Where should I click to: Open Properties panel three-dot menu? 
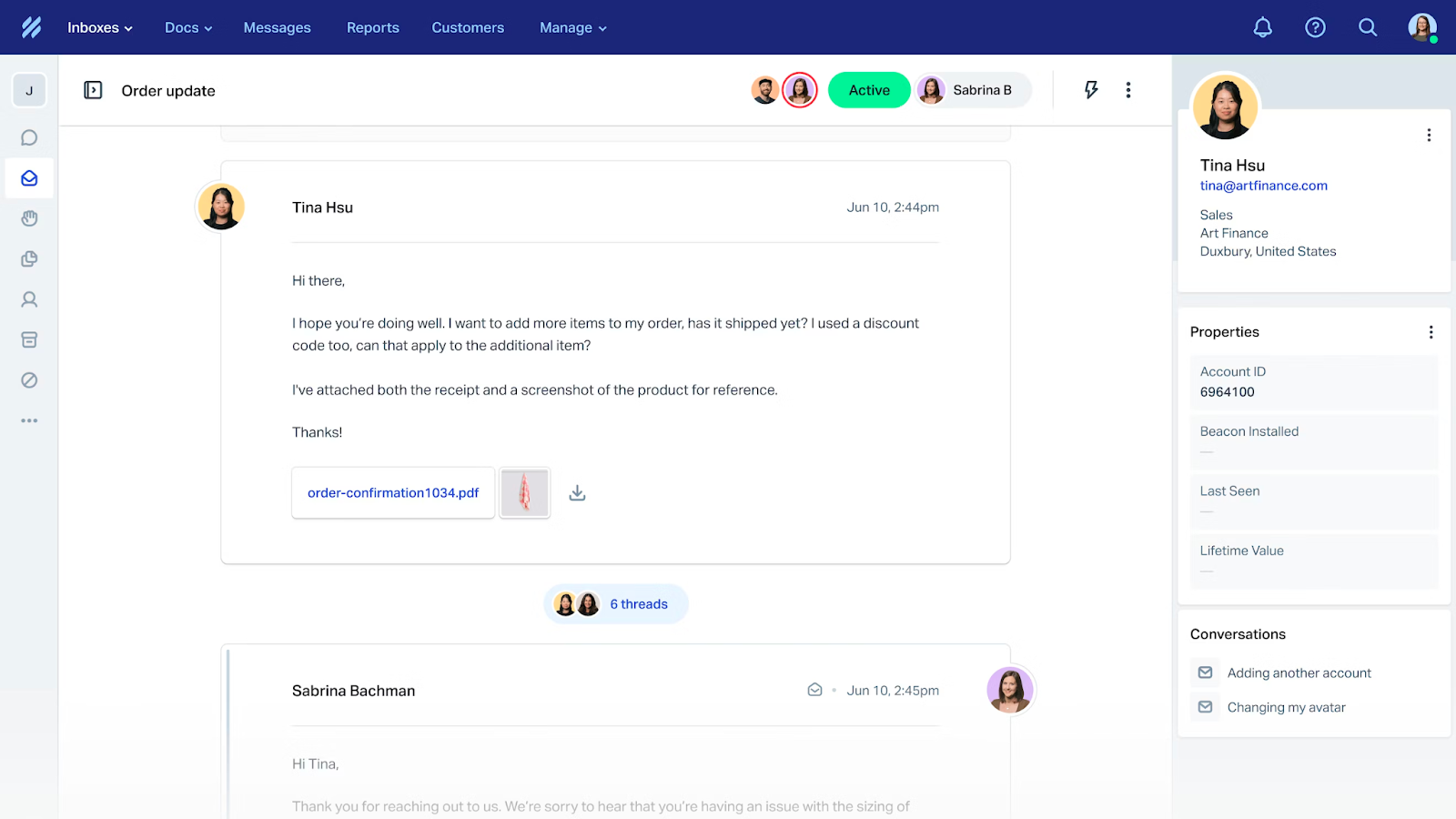(x=1431, y=332)
